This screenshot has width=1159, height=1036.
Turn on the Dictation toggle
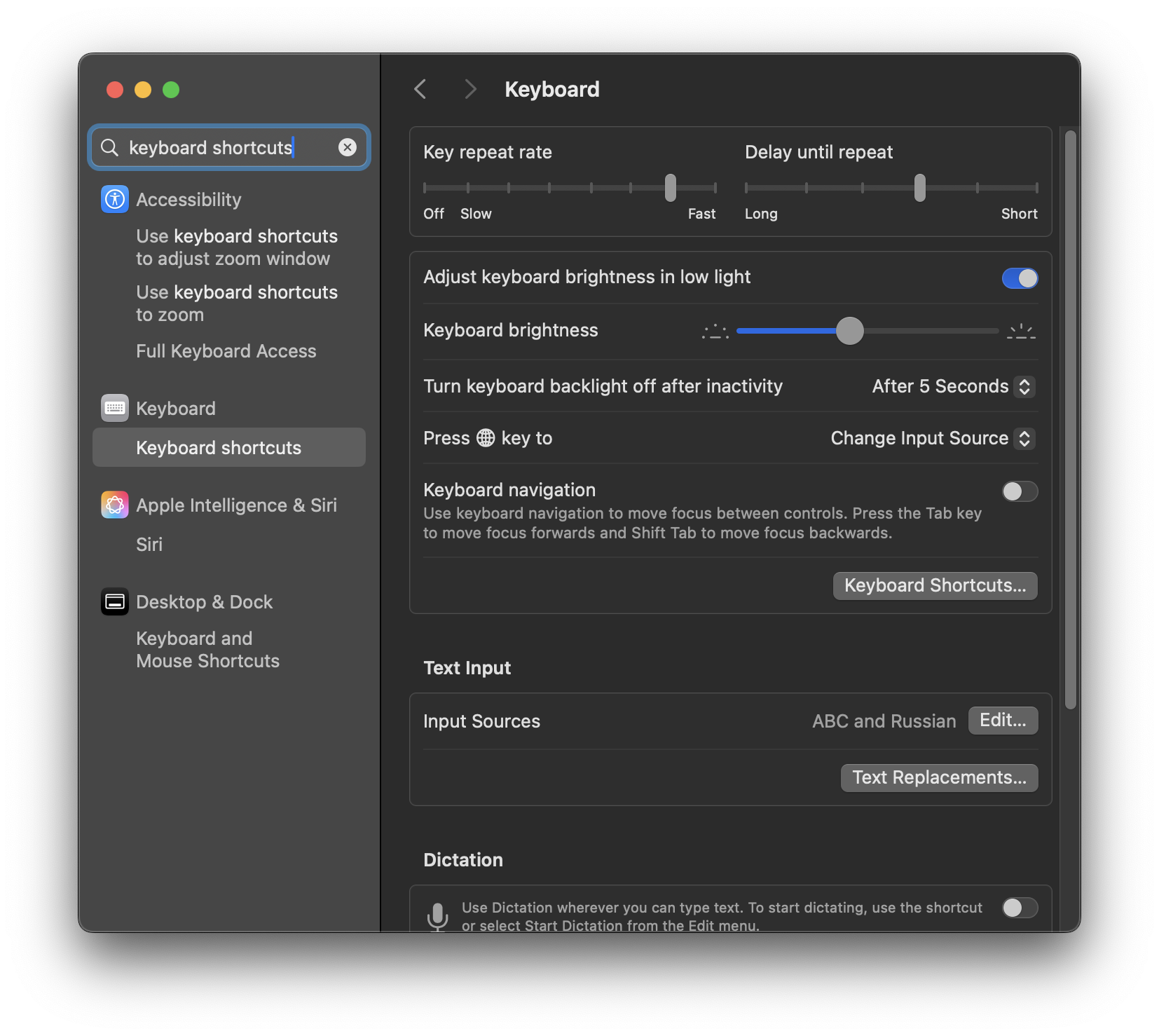pos(1020,908)
